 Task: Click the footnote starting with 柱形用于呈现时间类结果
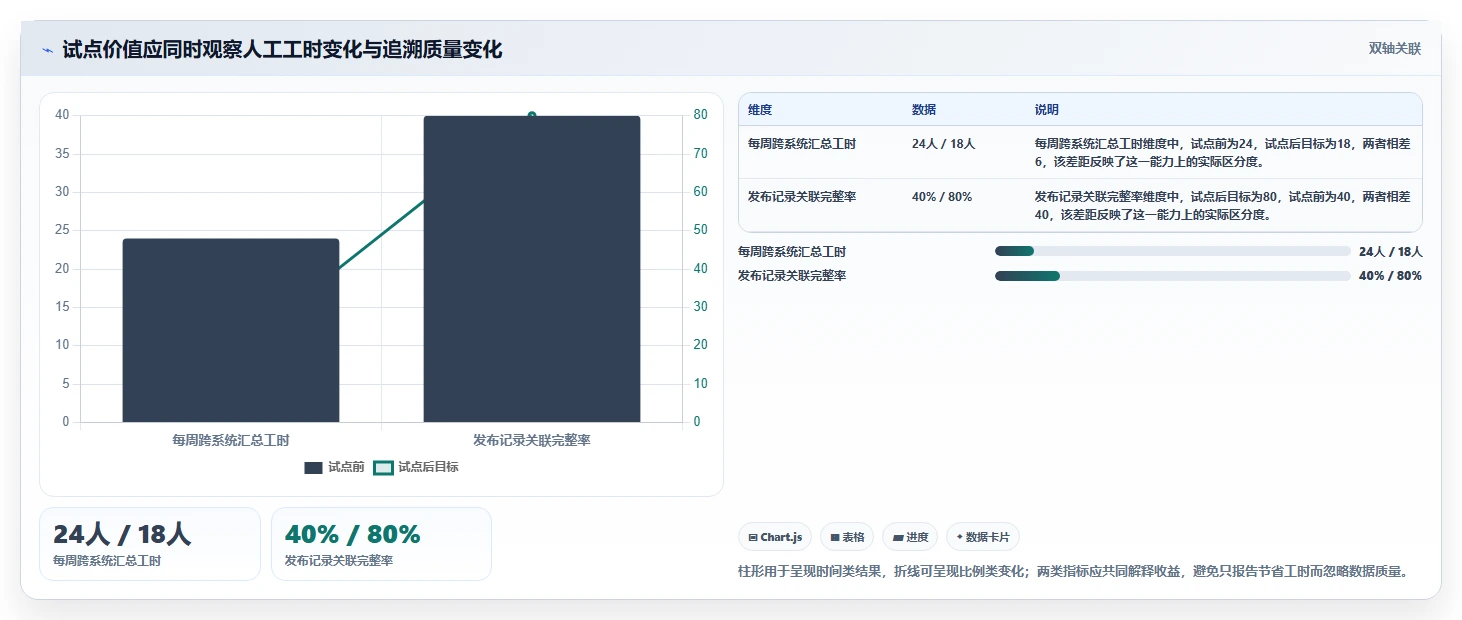tap(1074, 572)
